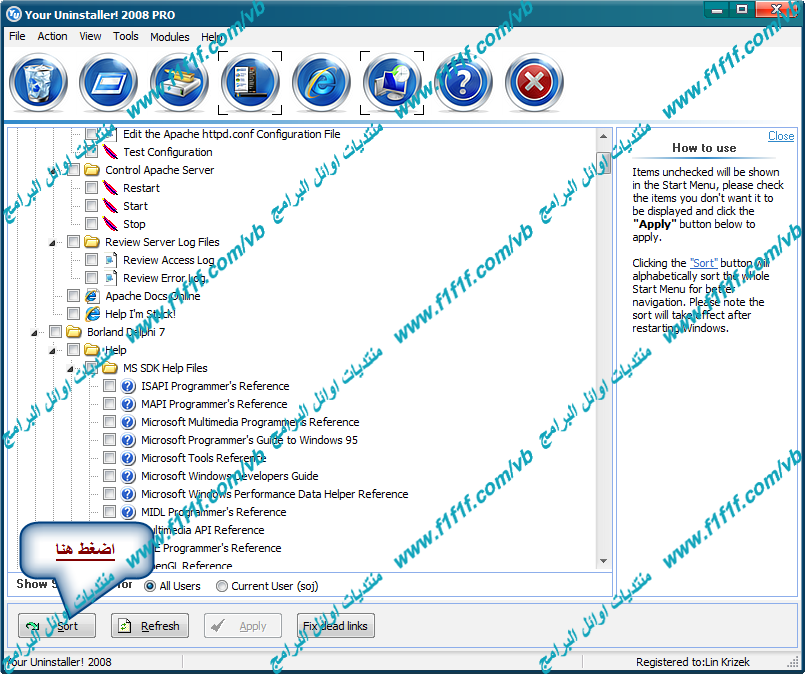Viewport: 805px width, 674px height.
Task: Tick the checkbox next to Restart
Action: tap(92, 188)
